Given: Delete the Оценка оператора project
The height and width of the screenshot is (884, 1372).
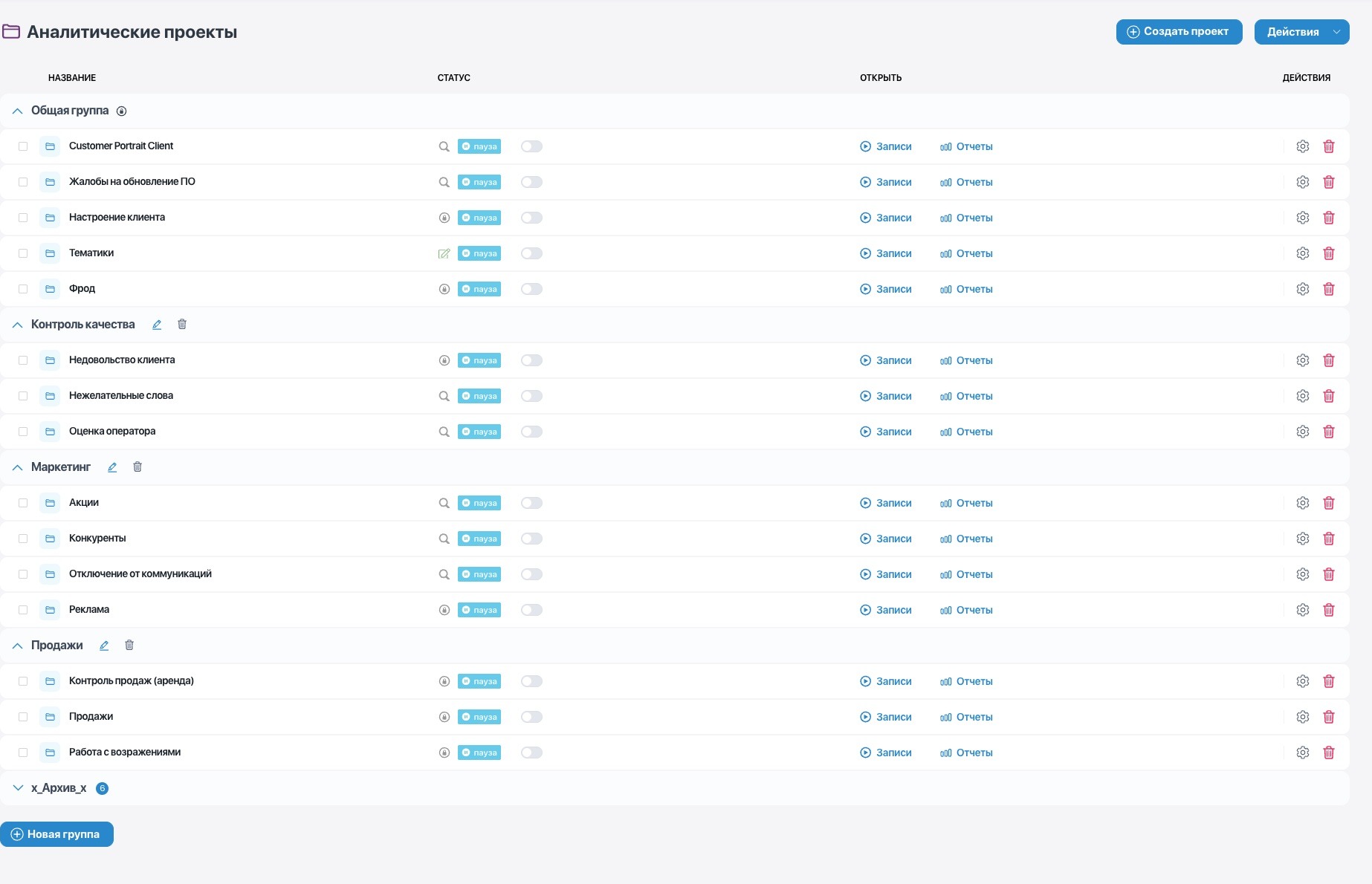Looking at the screenshot, I should [1329, 432].
